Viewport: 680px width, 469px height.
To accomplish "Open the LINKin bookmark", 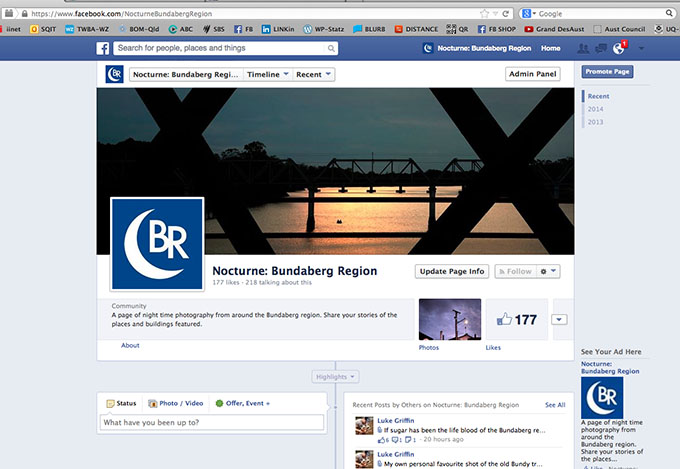I will [x=278, y=29].
